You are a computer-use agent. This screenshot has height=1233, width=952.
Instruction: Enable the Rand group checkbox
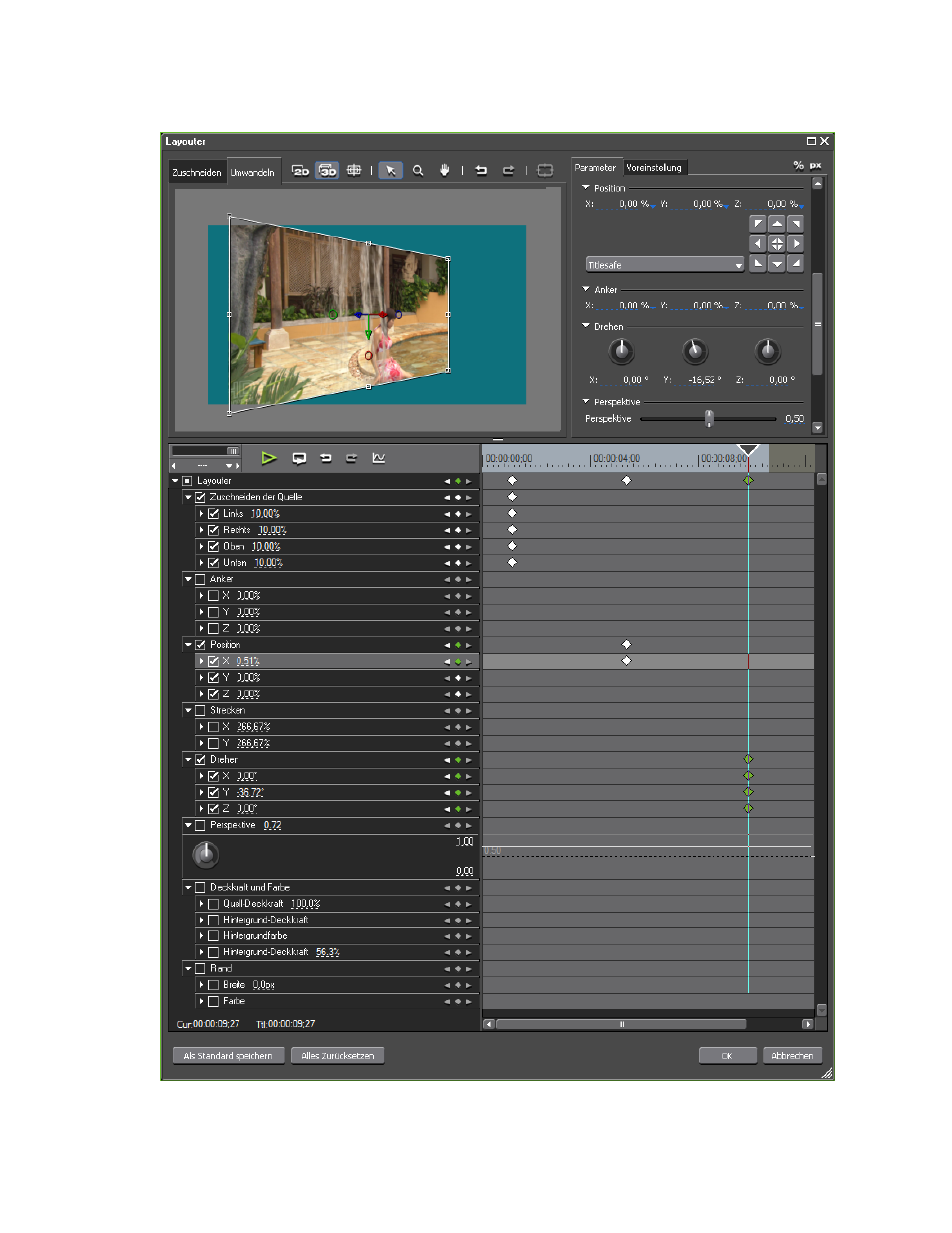click(x=200, y=969)
